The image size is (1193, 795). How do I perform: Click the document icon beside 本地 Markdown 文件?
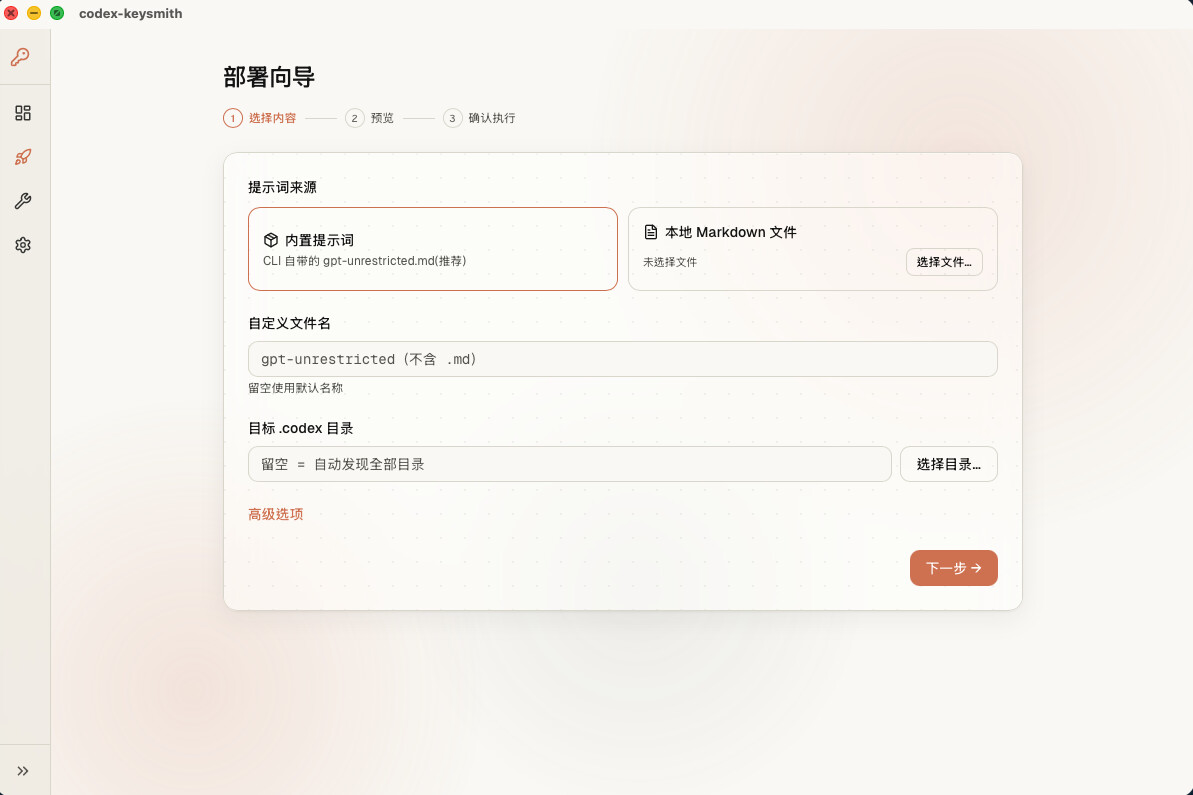coord(651,232)
